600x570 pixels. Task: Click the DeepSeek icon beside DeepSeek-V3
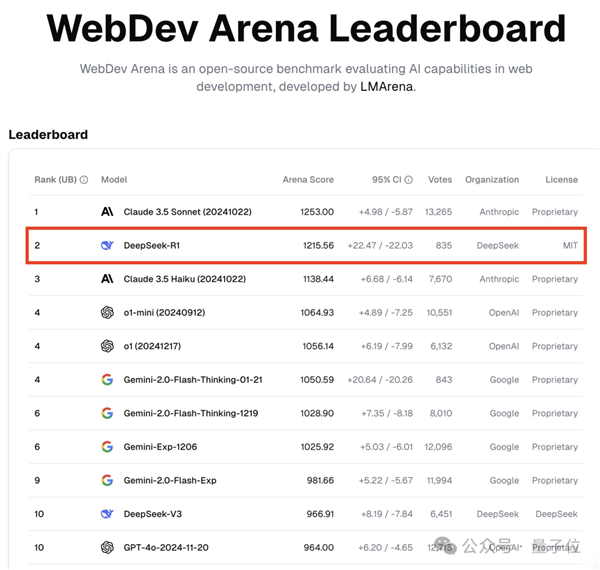click(x=107, y=514)
